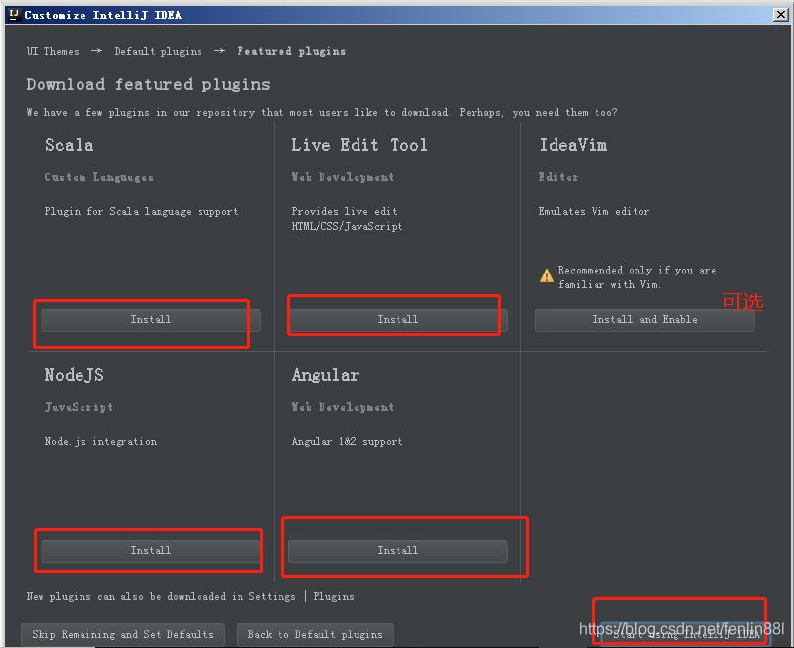Select the Featured plugins step breadcrumb
This screenshot has width=794, height=648.
point(292,51)
